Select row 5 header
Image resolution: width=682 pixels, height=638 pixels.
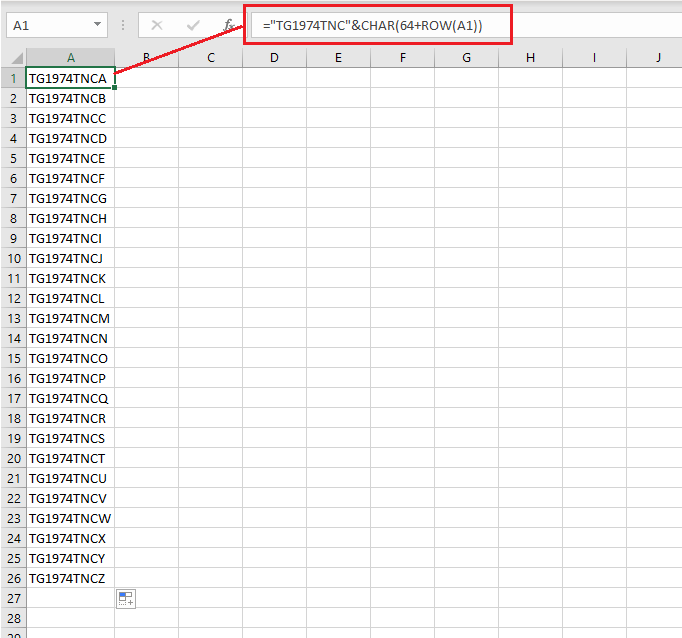click(x=13, y=158)
